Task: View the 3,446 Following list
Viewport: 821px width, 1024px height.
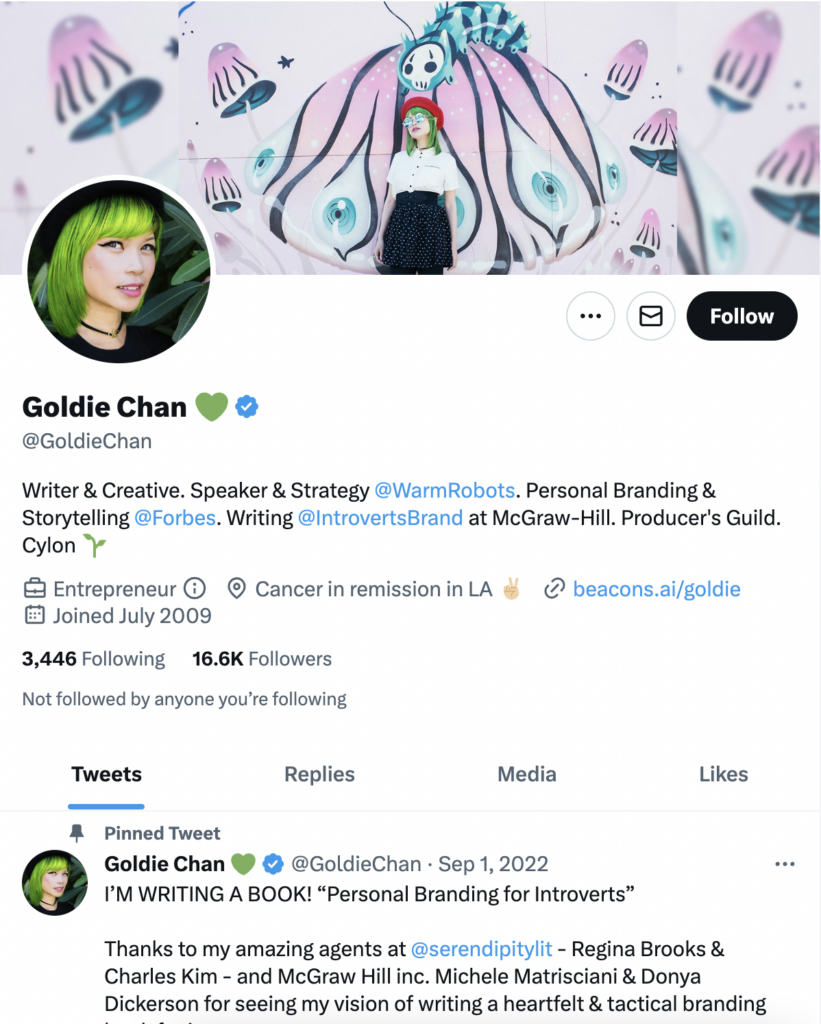Action: coord(93,659)
